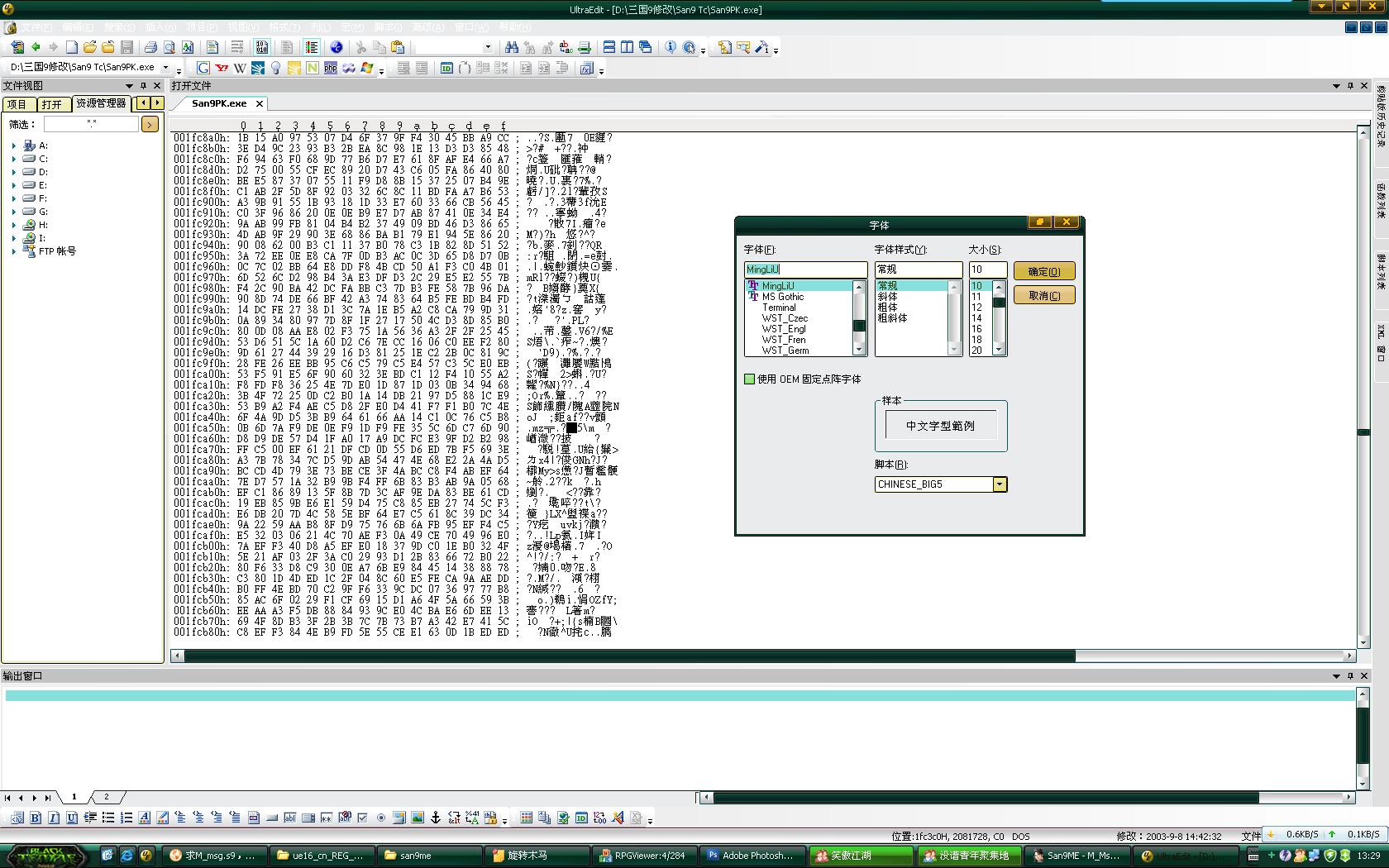Open the 脚本 CHINESE_BIG5 dropdown

click(1000, 484)
